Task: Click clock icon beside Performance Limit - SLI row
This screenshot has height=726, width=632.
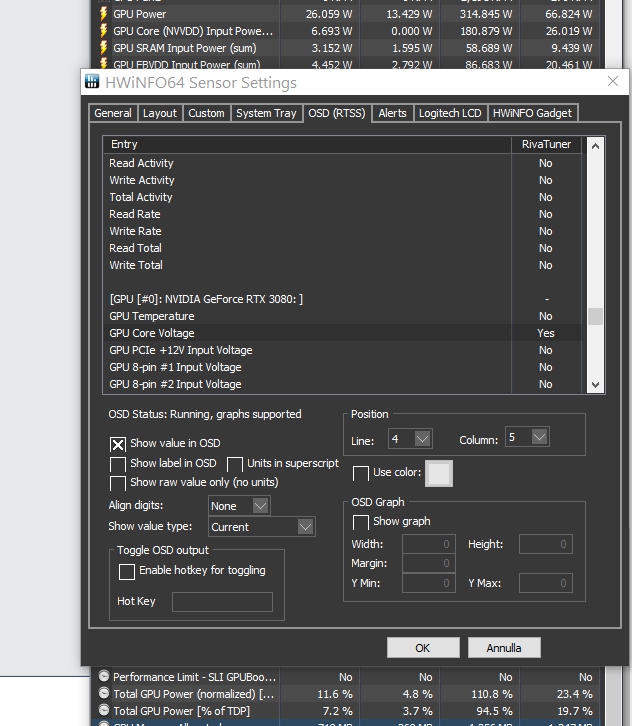Action: tap(104, 676)
